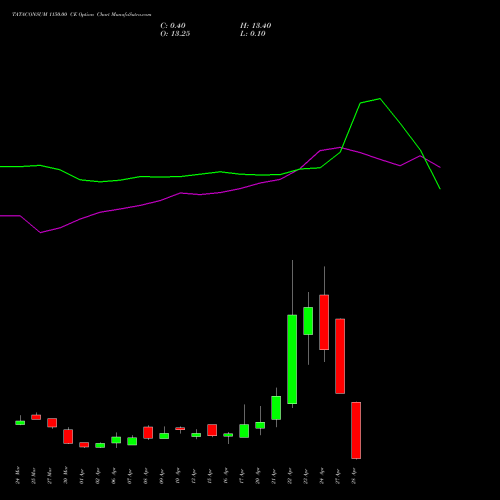The width and height of the screenshot is (500, 500).
Task: Click the 24 Mar date axis label
Action: point(18,475)
